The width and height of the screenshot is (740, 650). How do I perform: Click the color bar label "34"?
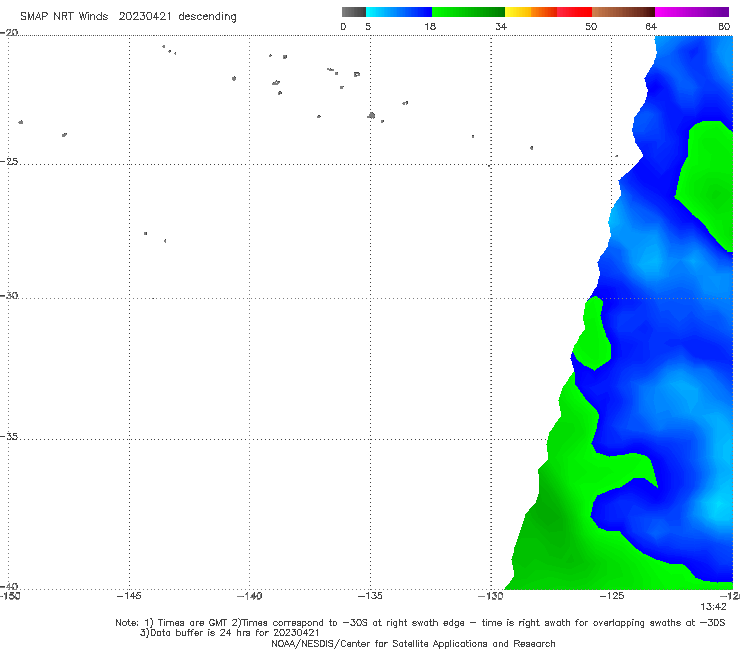(501, 26)
